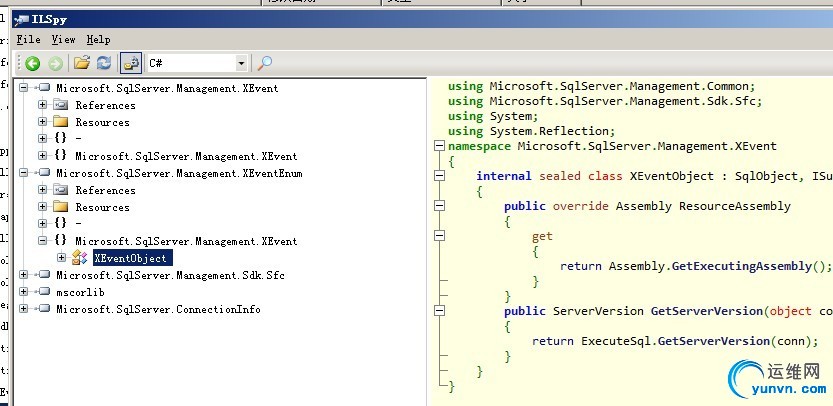Click Resources folder icon under XEventEnum assembly
The height and width of the screenshot is (406, 833).
(x=61, y=207)
